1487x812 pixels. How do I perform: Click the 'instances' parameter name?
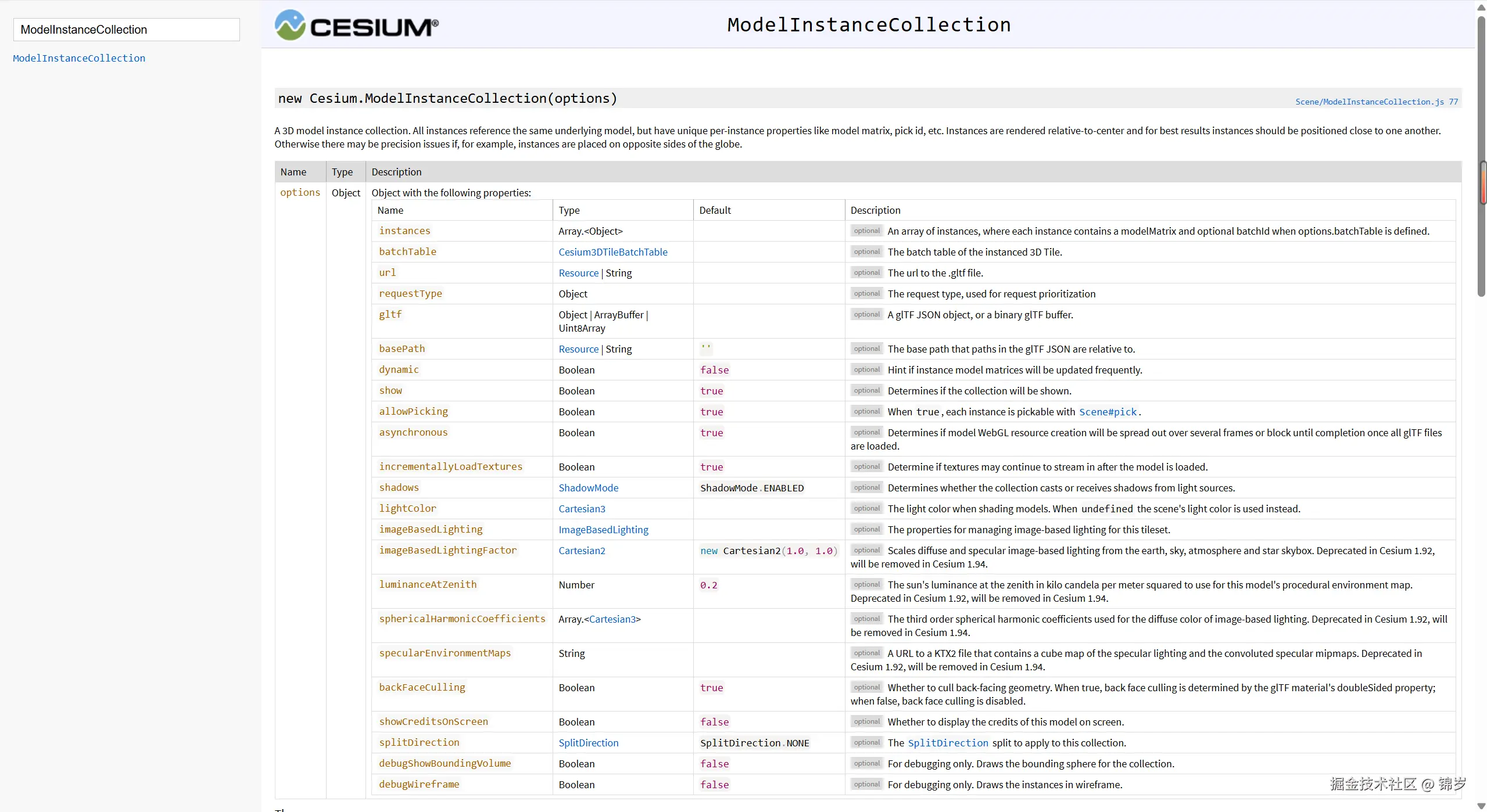404,231
